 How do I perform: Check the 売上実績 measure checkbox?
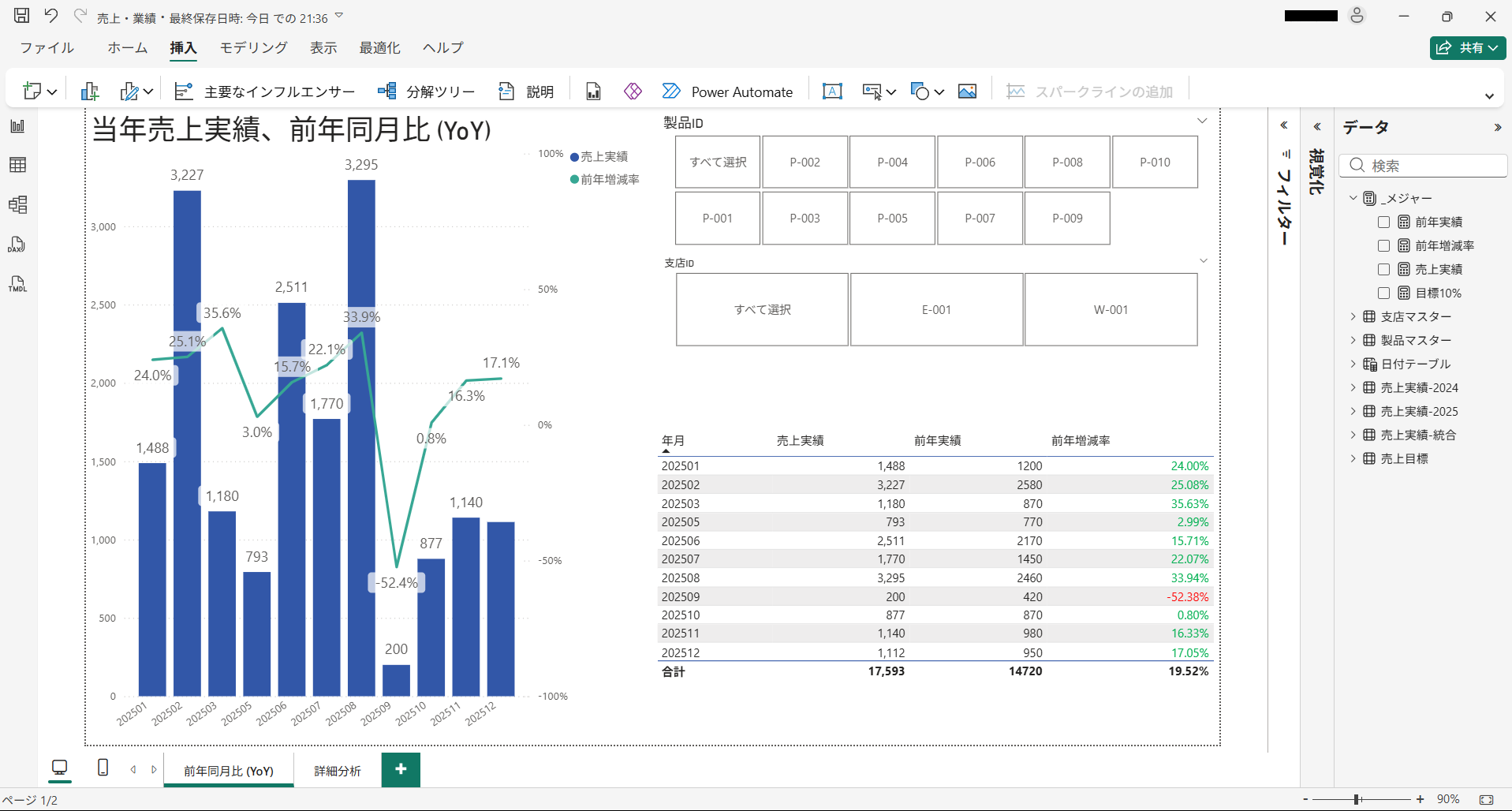[1383, 270]
